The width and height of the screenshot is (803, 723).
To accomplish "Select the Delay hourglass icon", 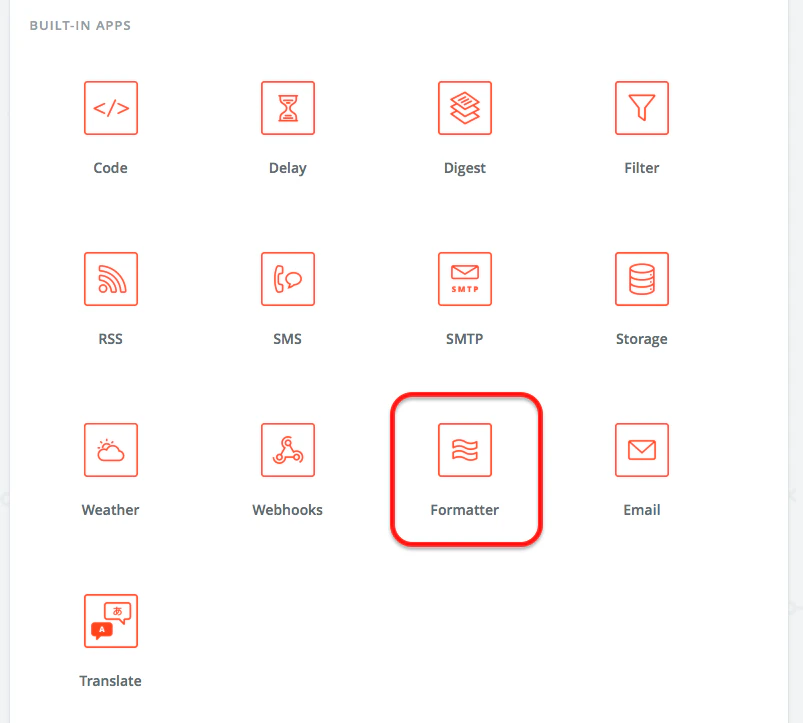I will click(288, 108).
